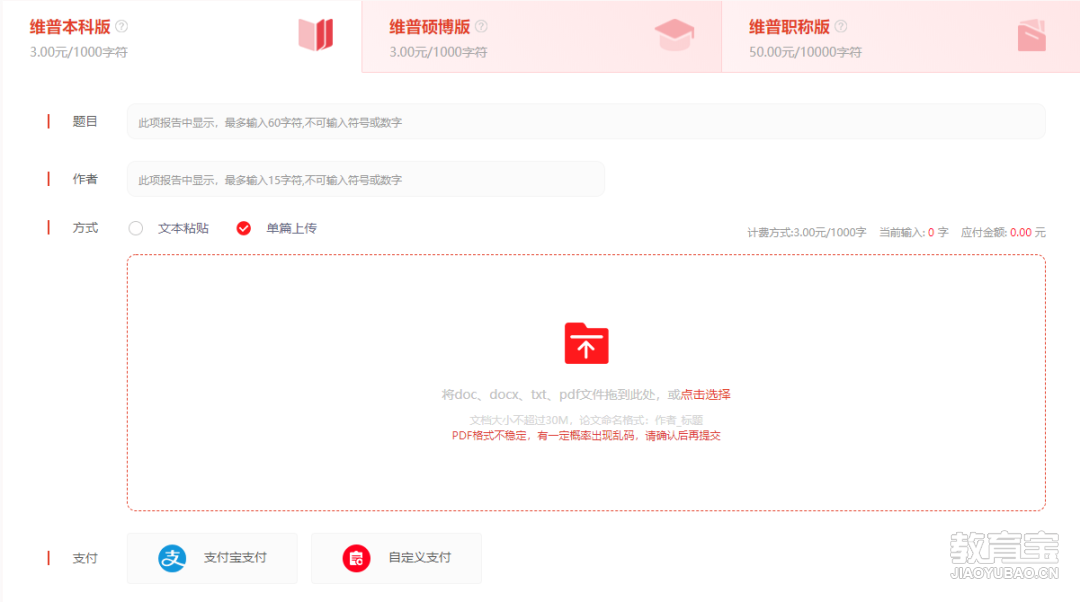
Task: Click the help icon beside 维普本科版
Action: click(122, 26)
